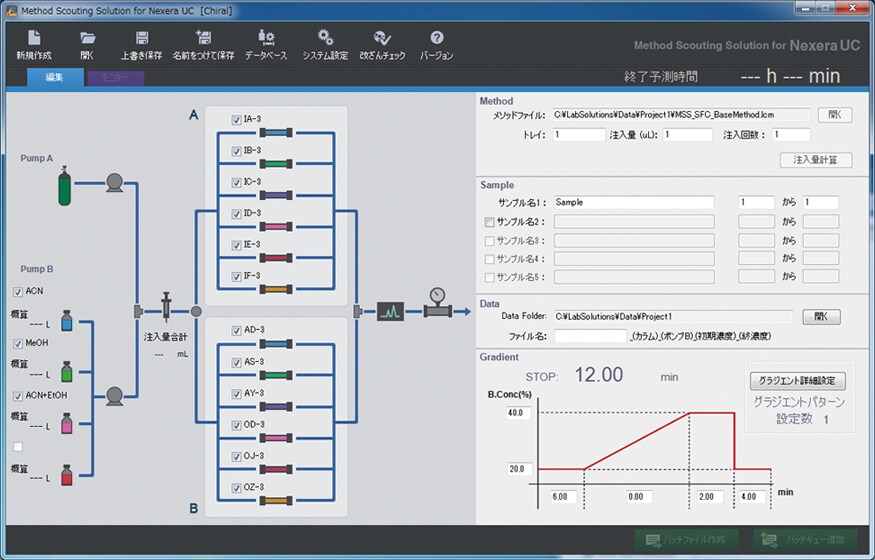
Task: Click the Pump B pump icon
Action: (114, 396)
